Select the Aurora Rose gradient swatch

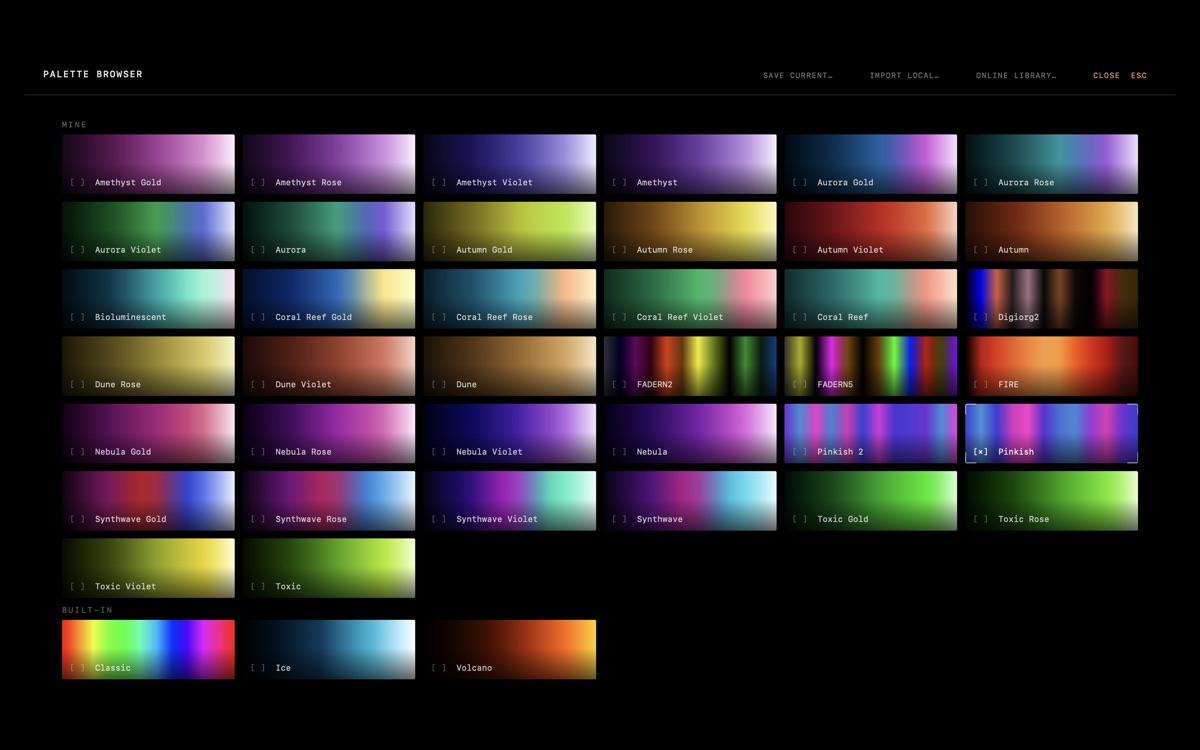(1052, 164)
